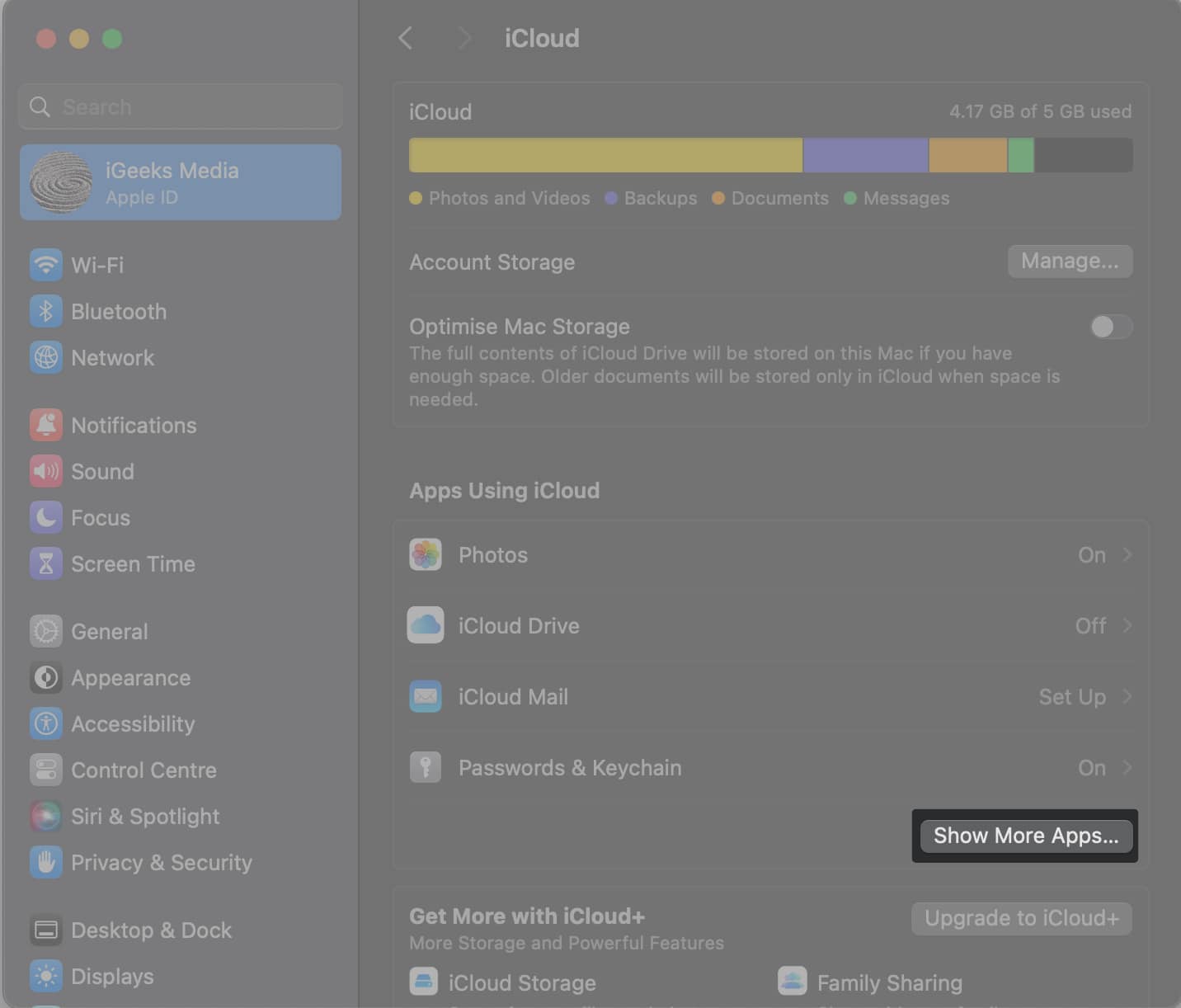Screen dimensions: 1181x1008
Task: Click the Backups purple storage segment
Action: (x=866, y=155)
